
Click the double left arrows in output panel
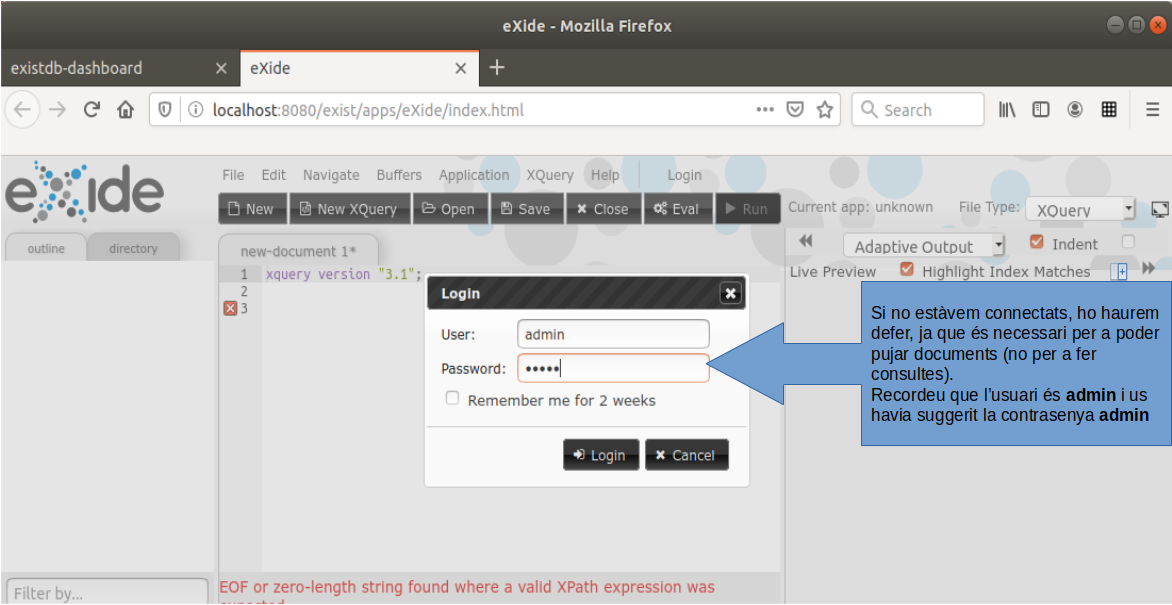(805, 241)
